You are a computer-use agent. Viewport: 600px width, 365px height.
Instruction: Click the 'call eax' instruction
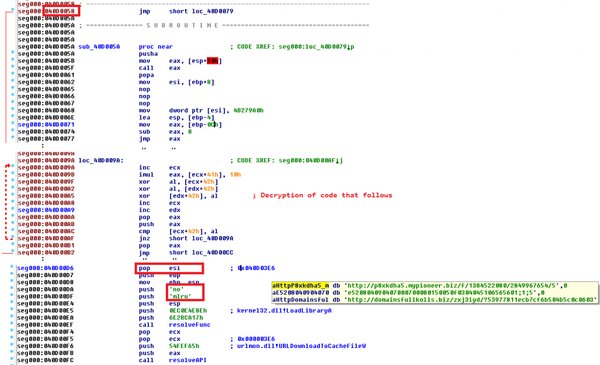[160, 68]
